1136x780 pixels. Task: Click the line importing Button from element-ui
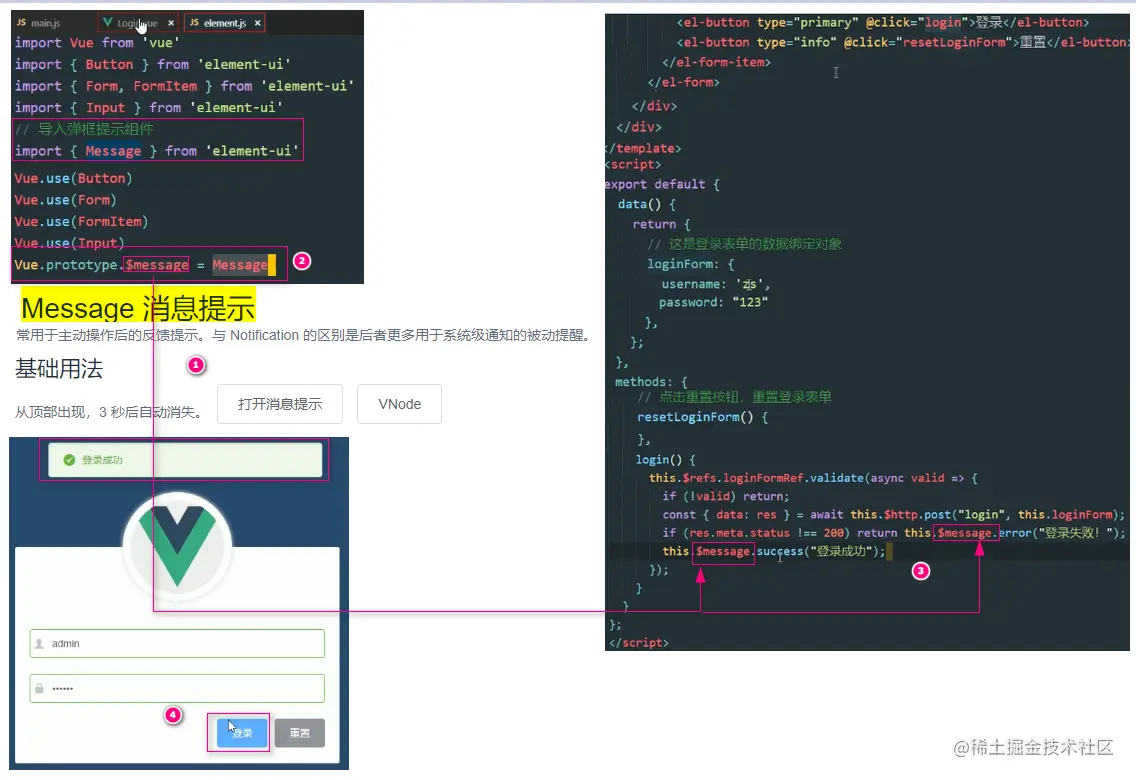(152, 64)
